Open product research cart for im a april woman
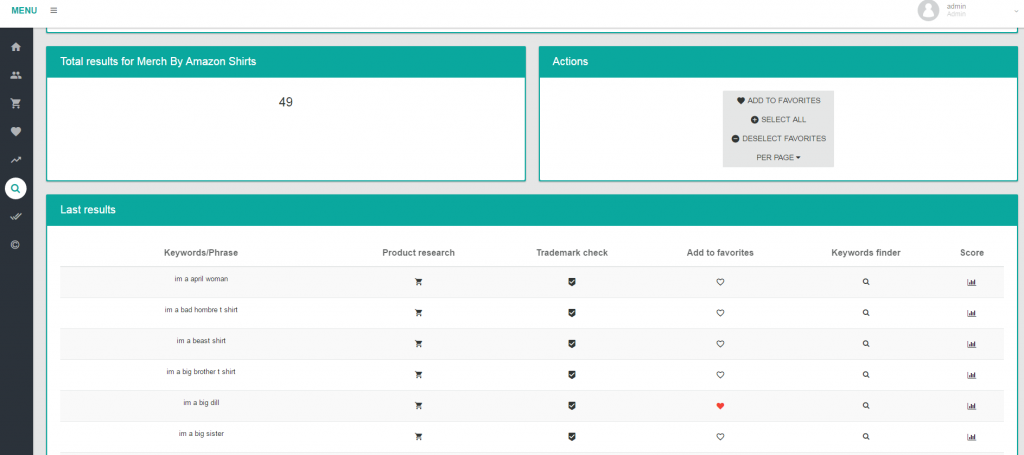Viewport: 1024px width, 455px height. point(419,282)
